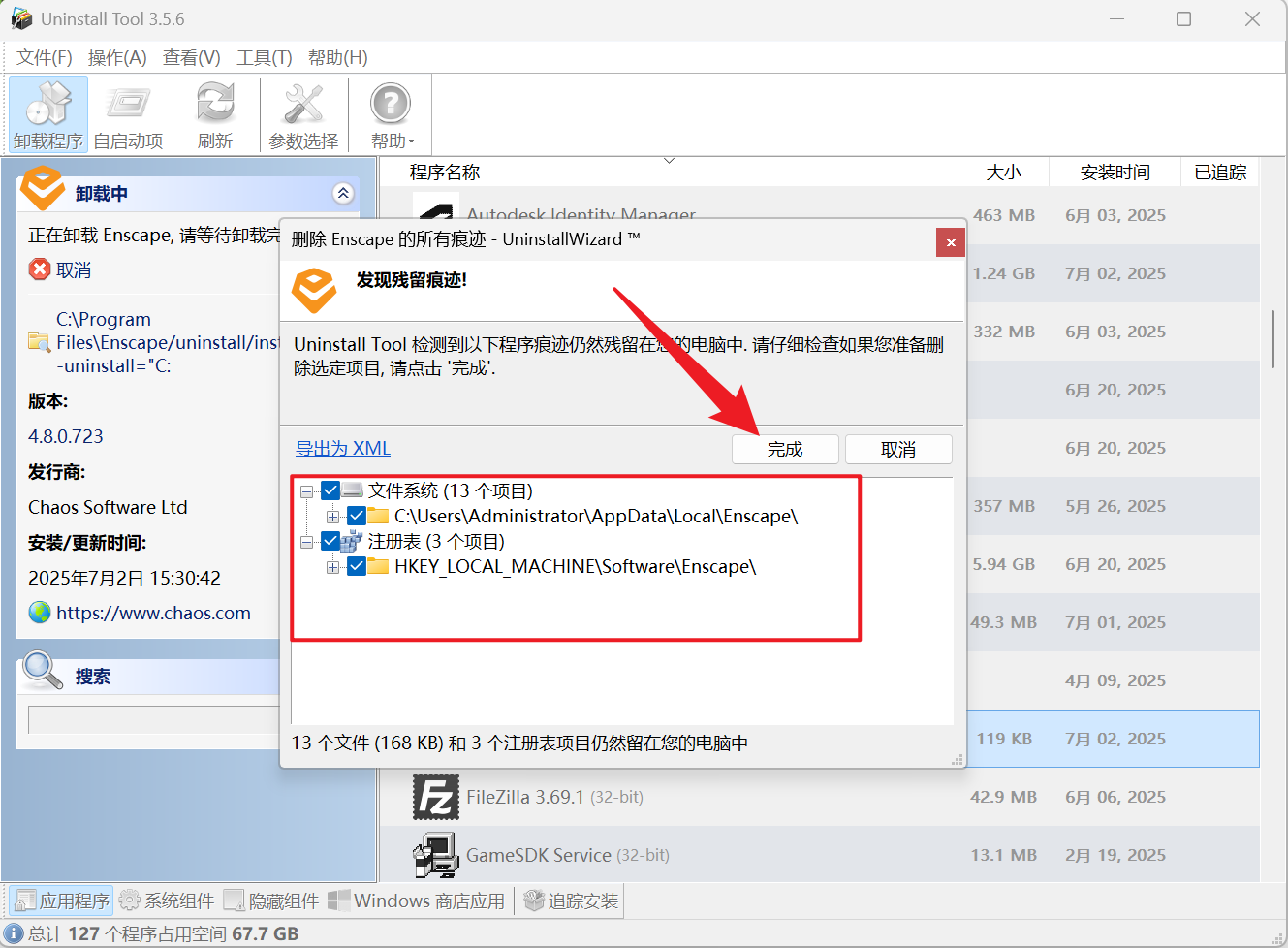Expand the HKEY_LOCAL_MACHINE\Software\Enscape node
The image size is (1288, 948).
point(332,567)
